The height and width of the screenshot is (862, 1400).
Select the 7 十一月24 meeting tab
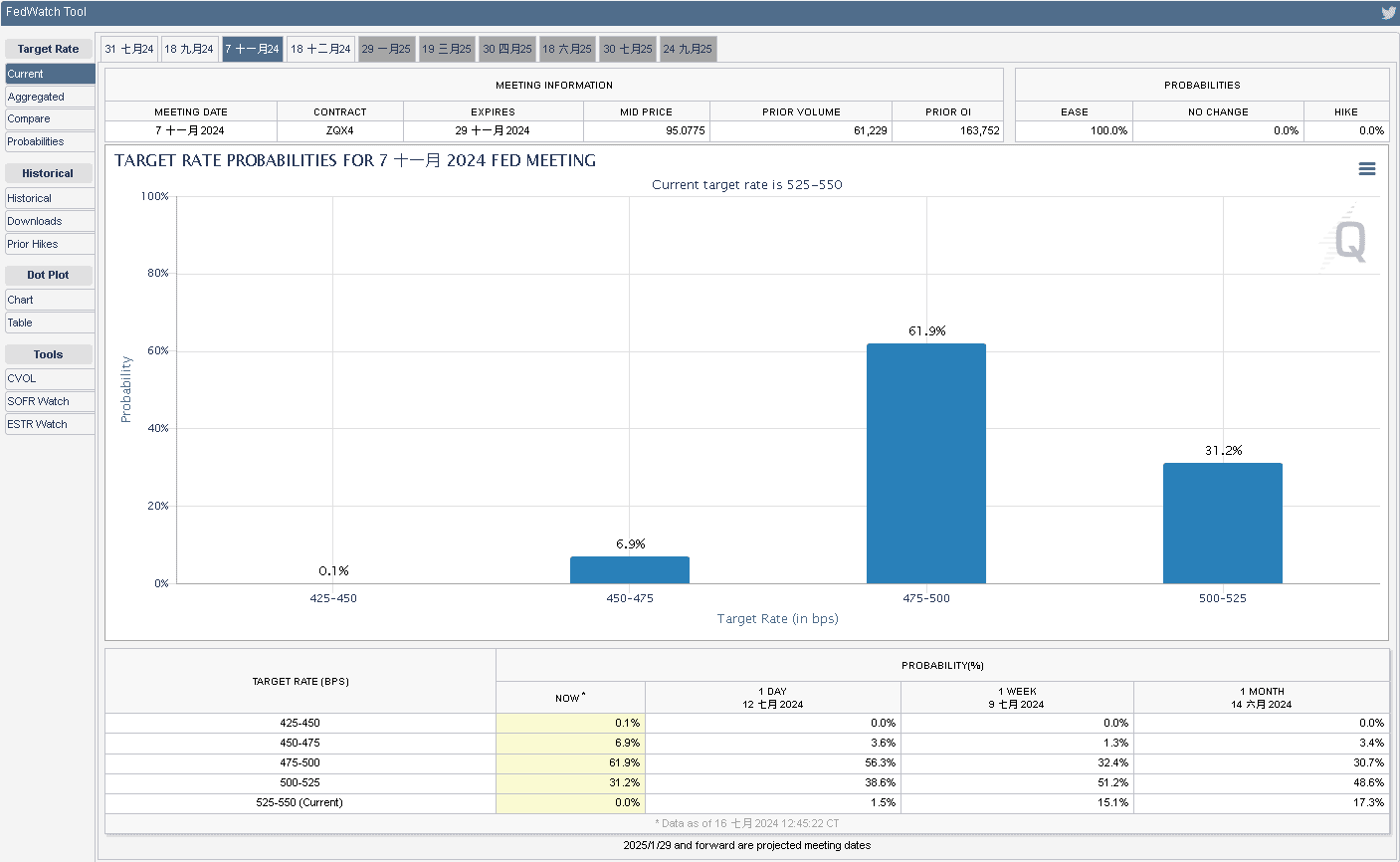(x=252, y=49)
